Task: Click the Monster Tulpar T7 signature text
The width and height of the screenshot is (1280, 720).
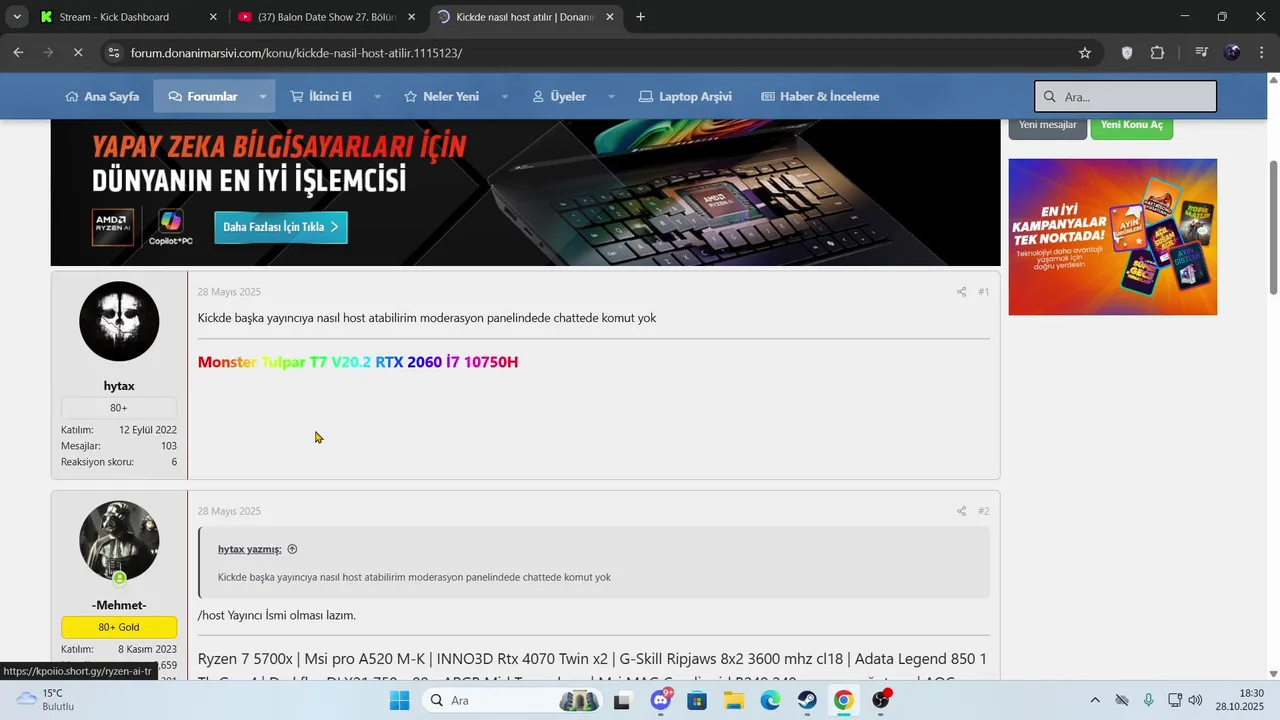Action: [358, 362]
